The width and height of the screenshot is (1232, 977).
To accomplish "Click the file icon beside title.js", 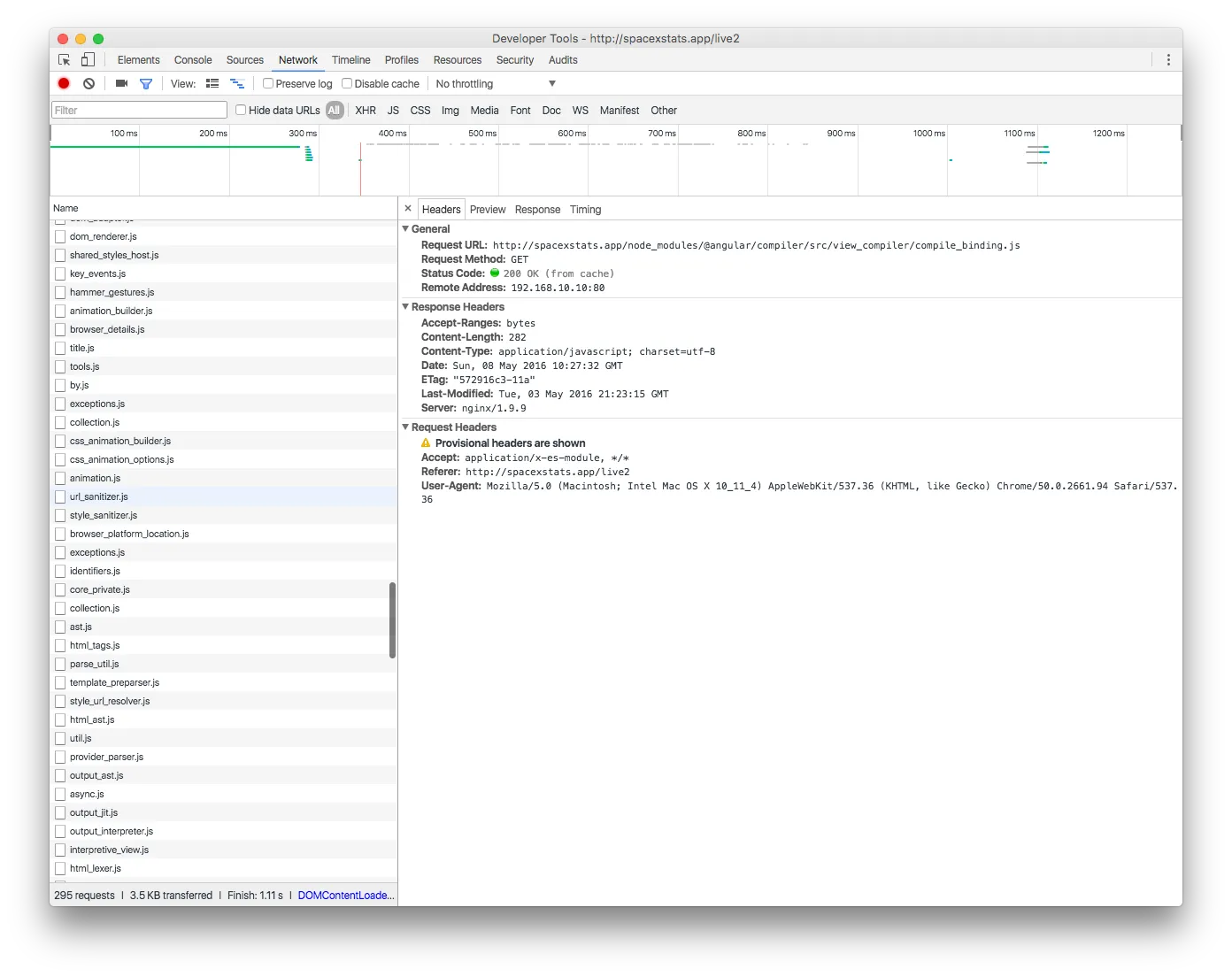I will pyautogui.click(x=60, y=348).
